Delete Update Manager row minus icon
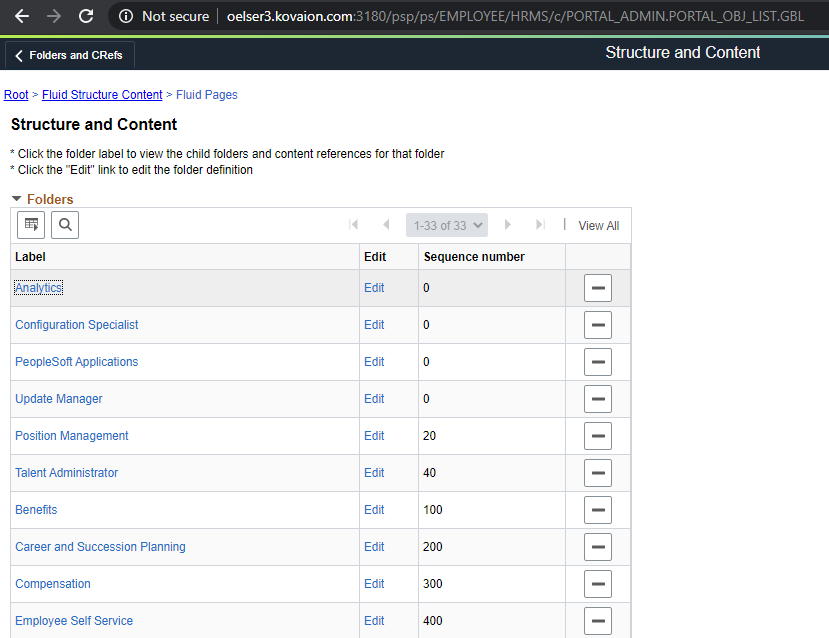Viewport: 829px width, 638px height. coord(598,399)
